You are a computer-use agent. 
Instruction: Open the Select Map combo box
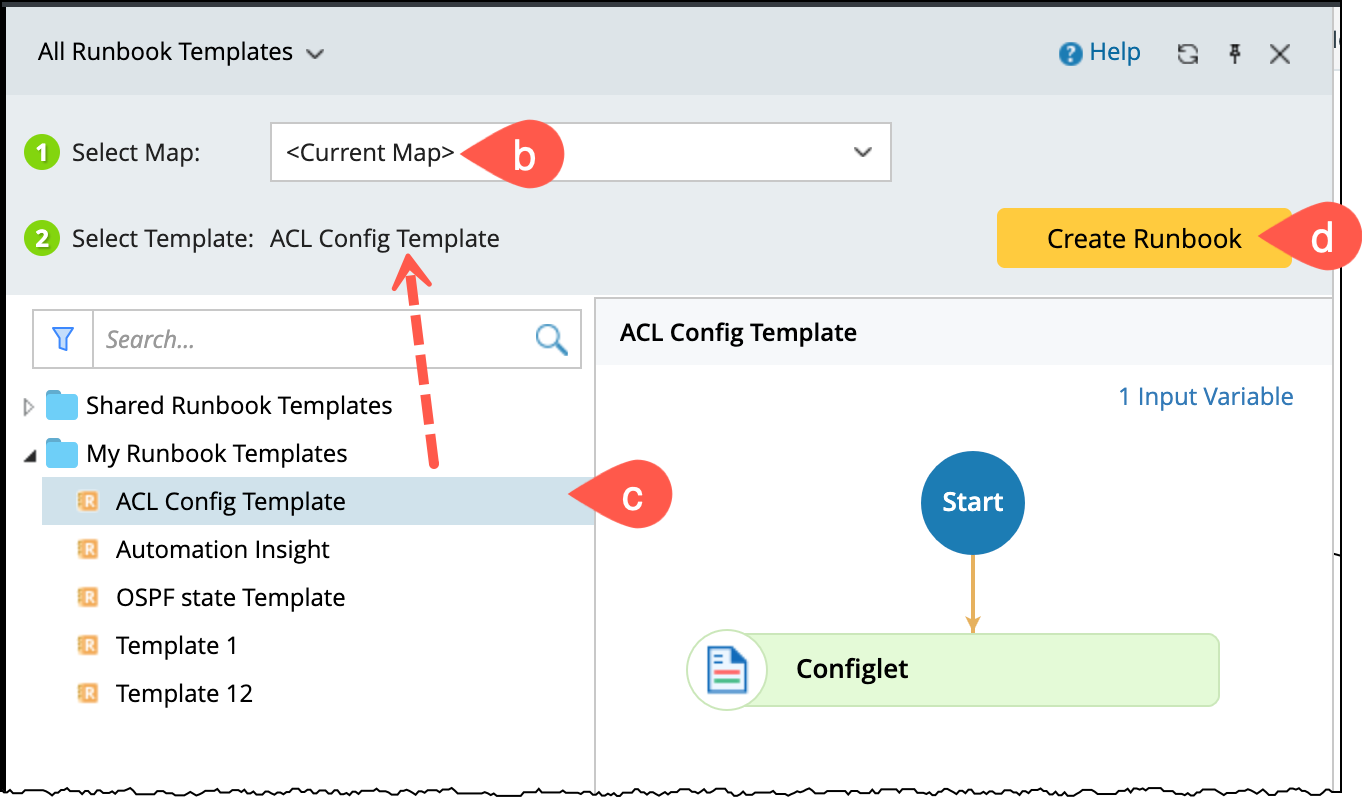click(x=580, y=153)
